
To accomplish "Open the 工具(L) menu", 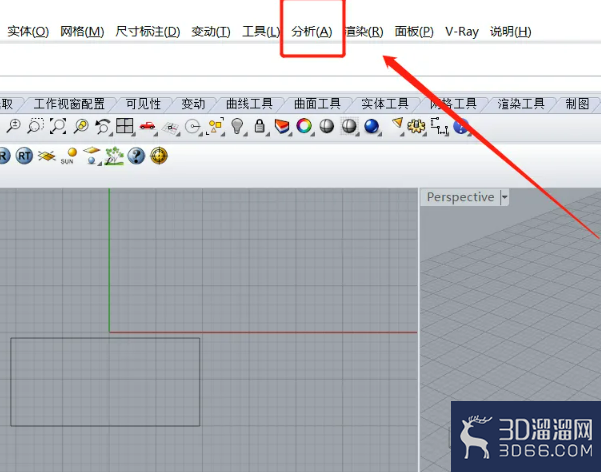I will (261, 32).
